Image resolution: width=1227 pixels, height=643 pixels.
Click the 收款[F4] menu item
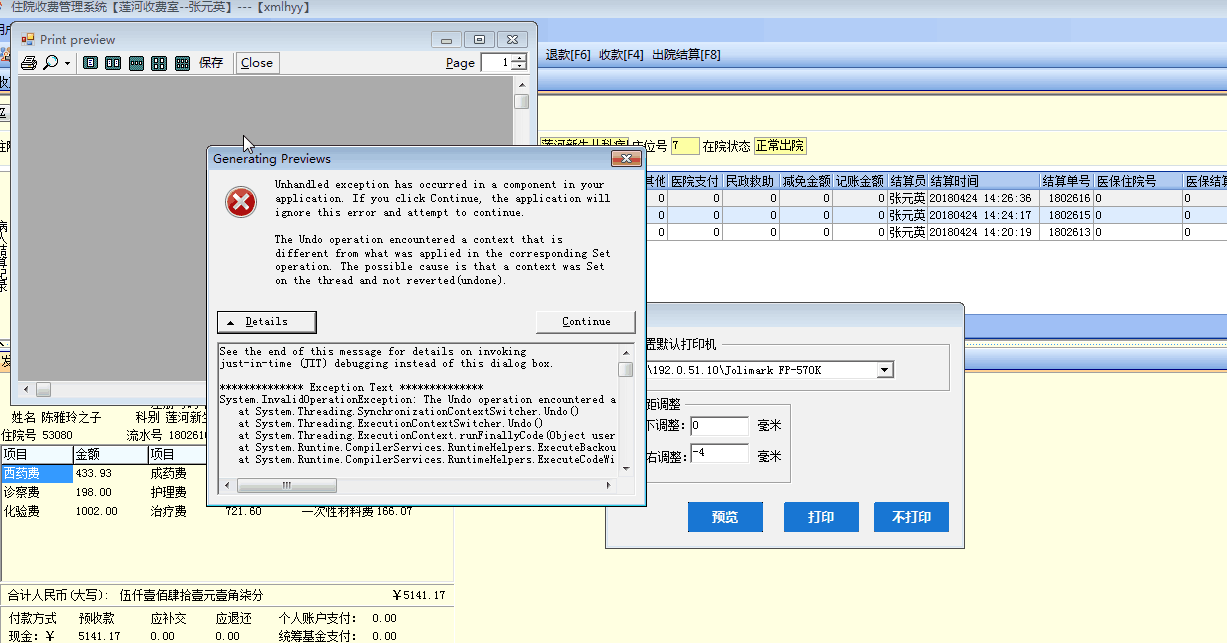point(621,55)
